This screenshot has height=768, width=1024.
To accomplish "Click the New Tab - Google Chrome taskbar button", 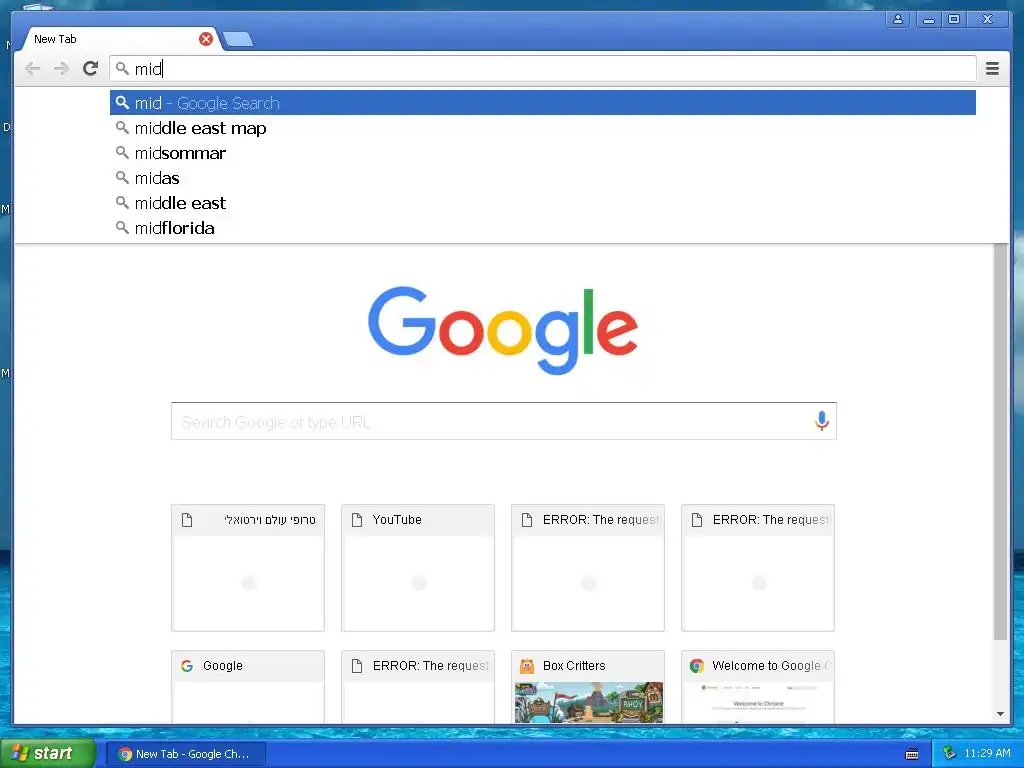I will click(x=186, y=754).
